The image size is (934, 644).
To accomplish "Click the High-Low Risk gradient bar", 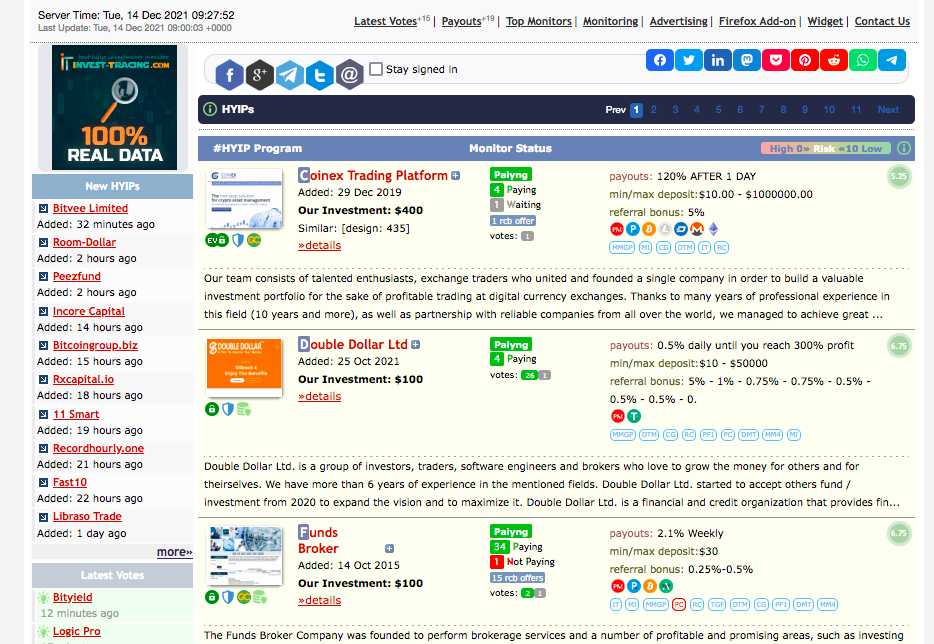I will pos(826,148).
